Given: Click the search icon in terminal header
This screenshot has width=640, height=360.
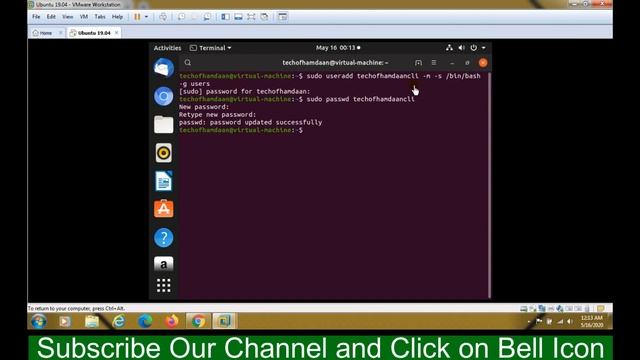Looking at the screenshot, I should click(188, 62).
